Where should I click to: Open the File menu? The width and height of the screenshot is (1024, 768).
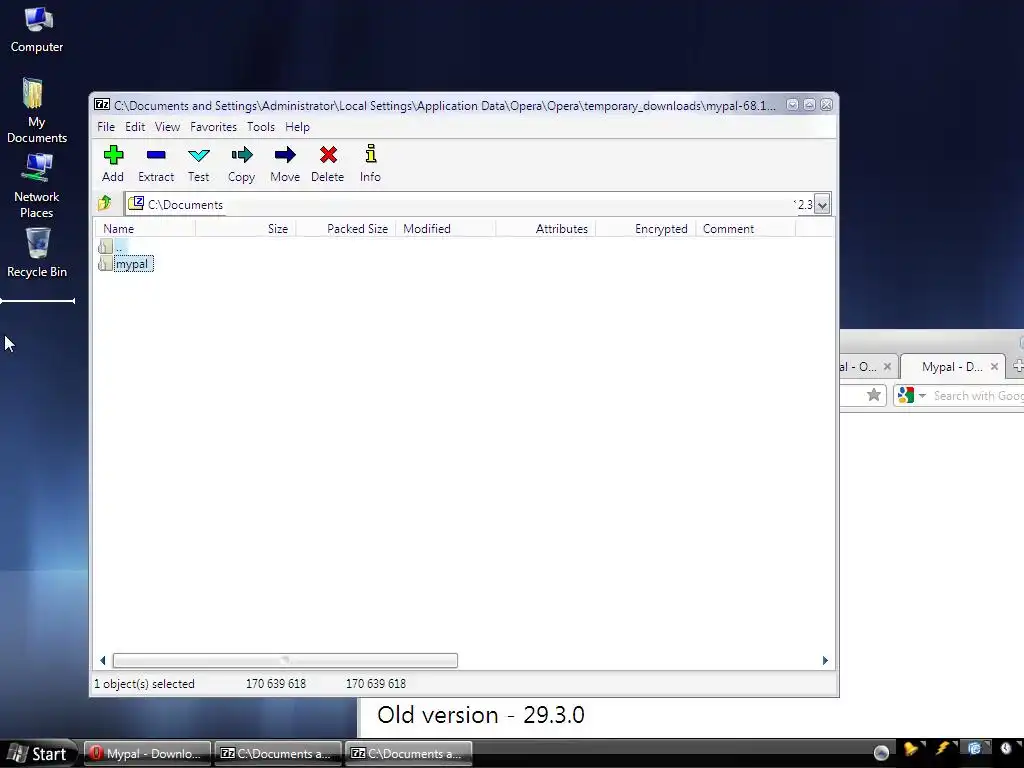click(x=106, y=127)
